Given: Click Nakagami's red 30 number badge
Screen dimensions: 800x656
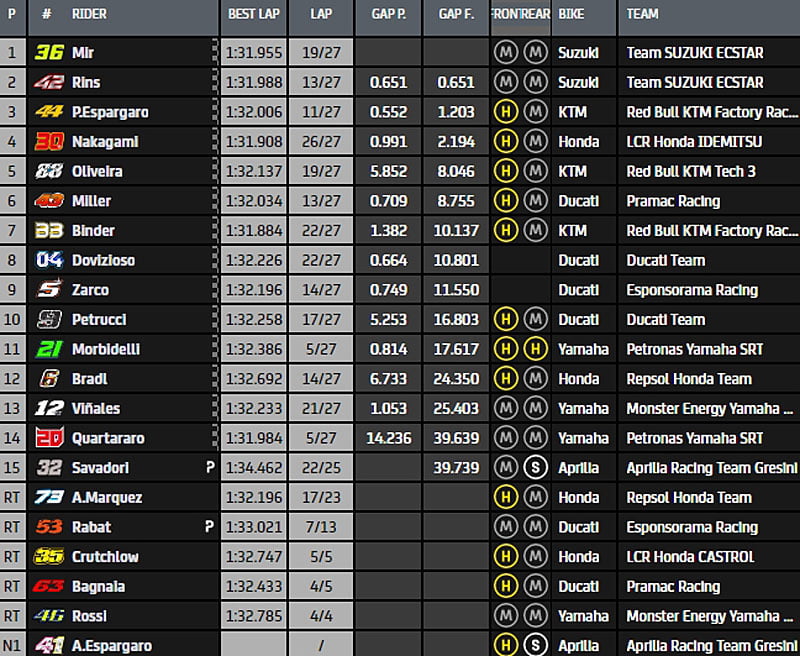Looking at the screenshot, I should [x=48, y=141].
